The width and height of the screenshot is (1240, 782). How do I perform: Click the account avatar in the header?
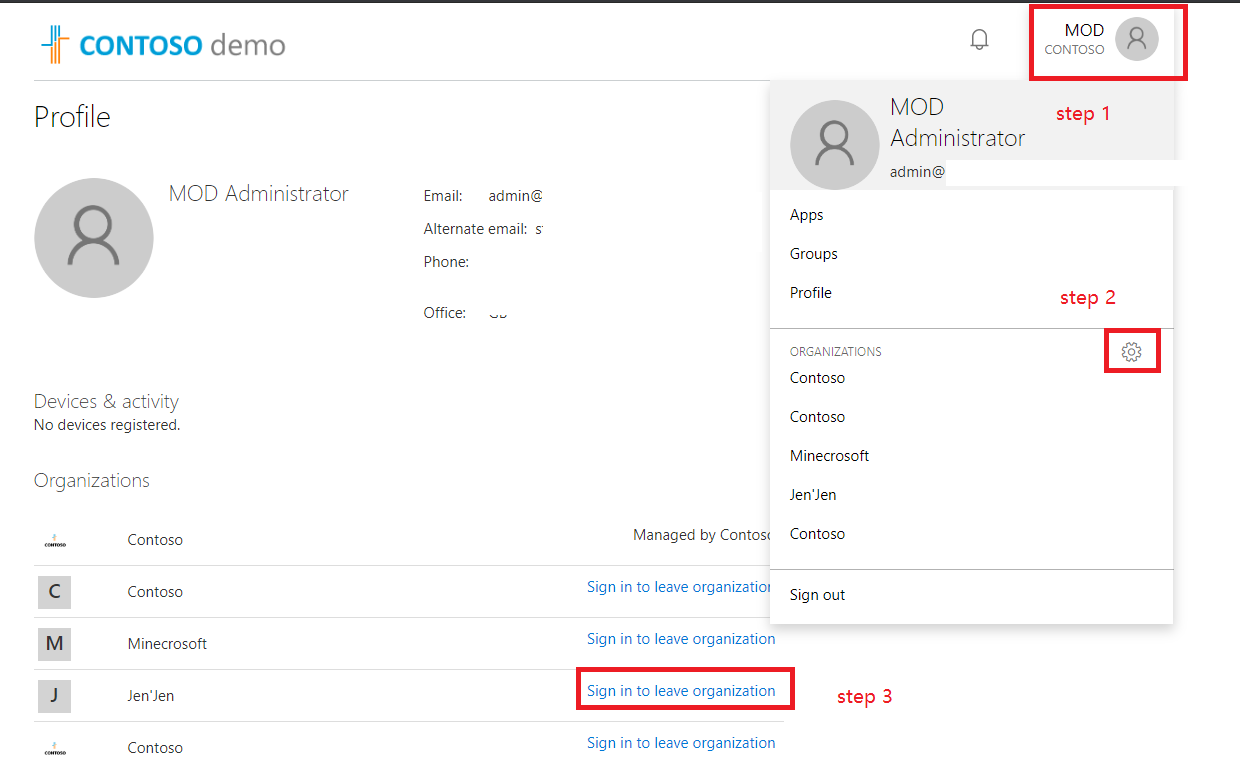pyautogui.click(x=1137, y=39)
